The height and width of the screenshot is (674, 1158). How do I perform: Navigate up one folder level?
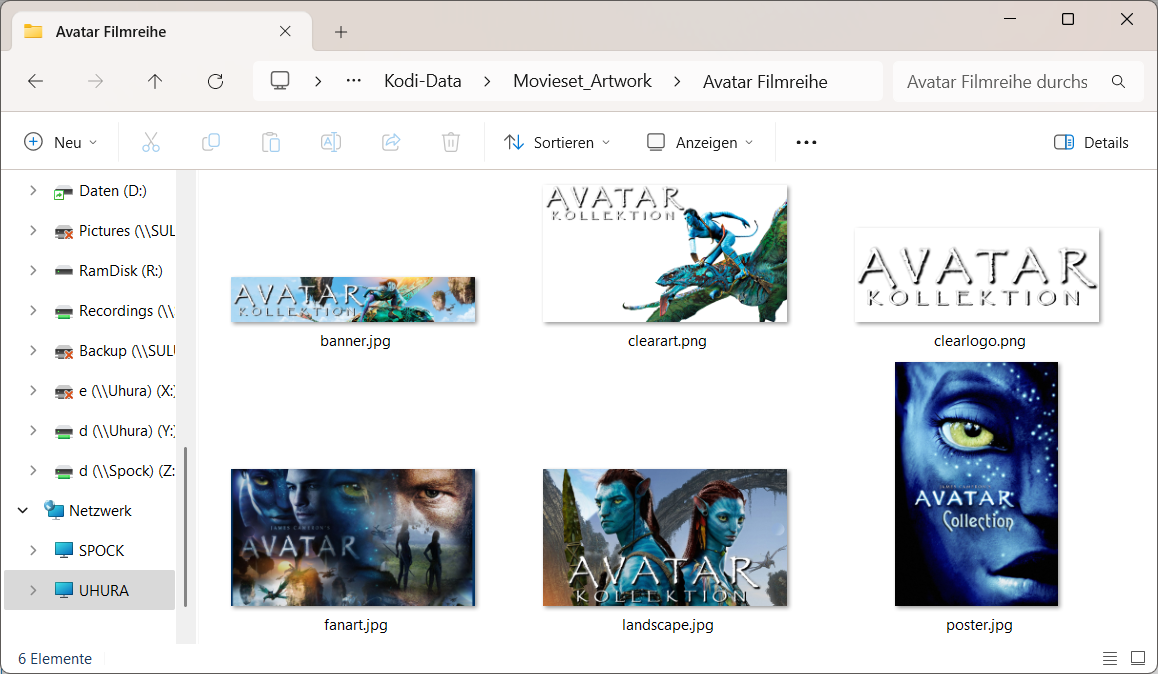[x=154, y=81]
